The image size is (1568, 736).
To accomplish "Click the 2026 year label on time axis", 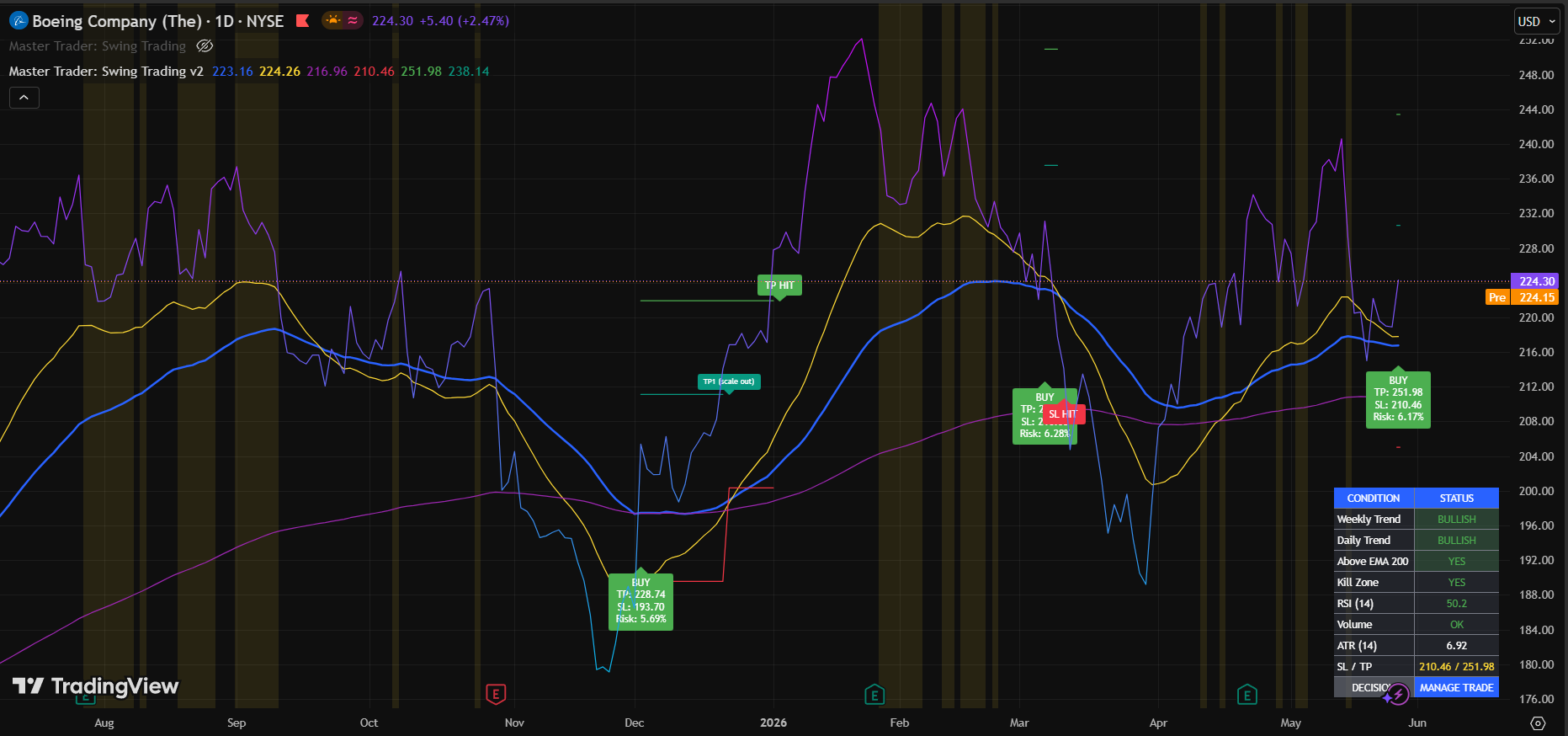I will pyautogui.click(x=773, y=723).
